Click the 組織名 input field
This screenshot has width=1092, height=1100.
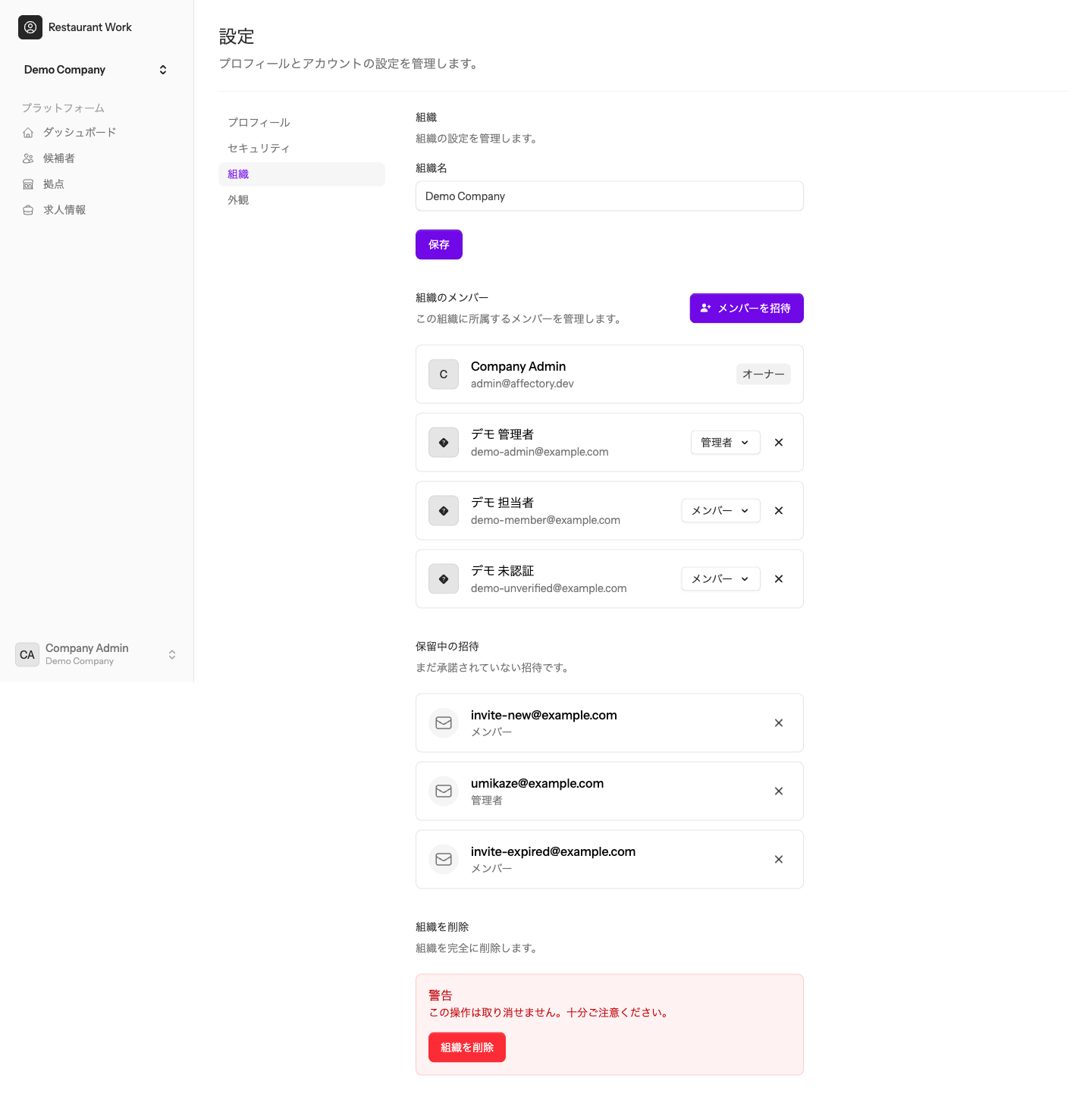tap(610, 196)
